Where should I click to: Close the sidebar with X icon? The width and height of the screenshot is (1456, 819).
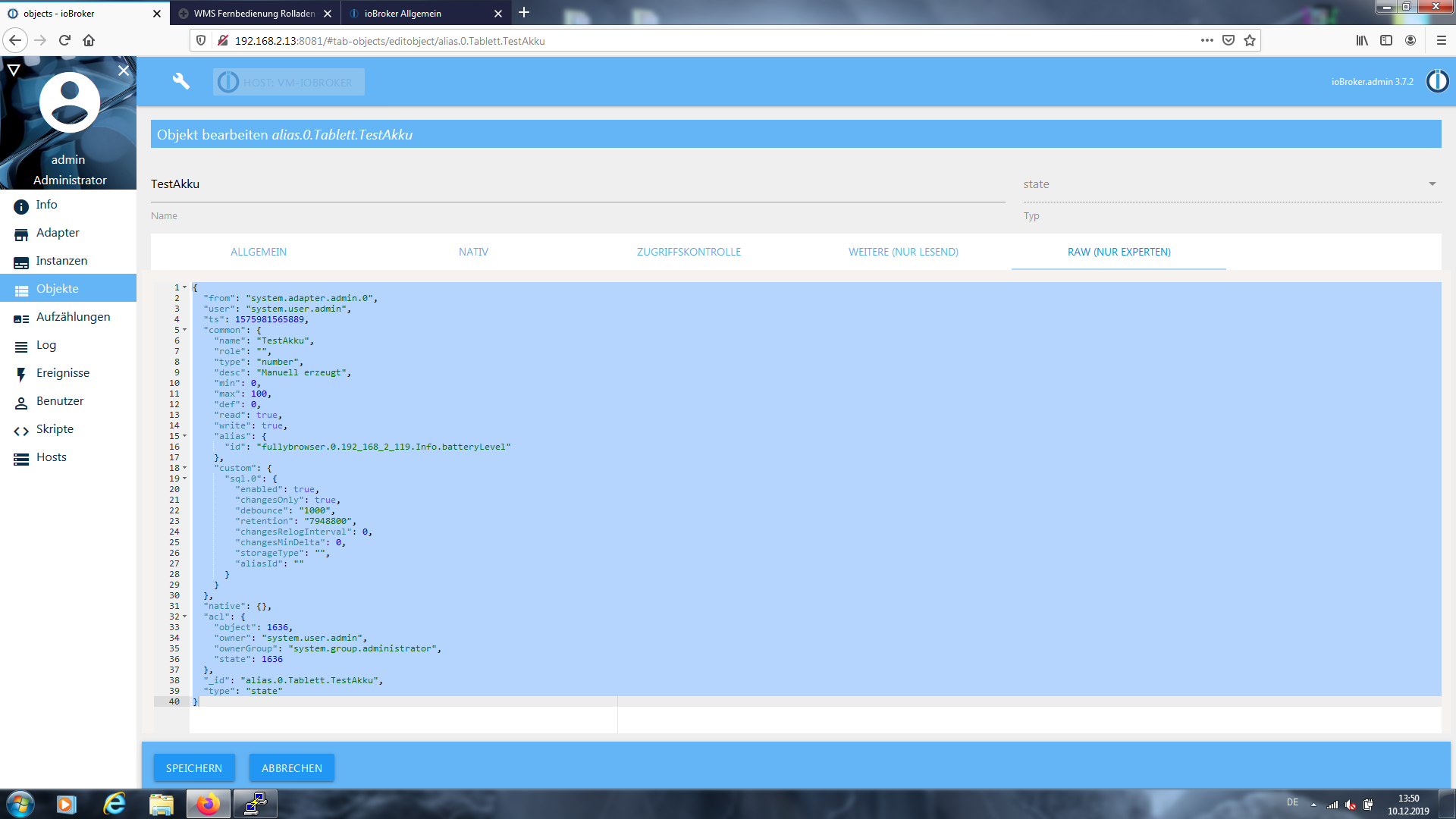point(124,71)
